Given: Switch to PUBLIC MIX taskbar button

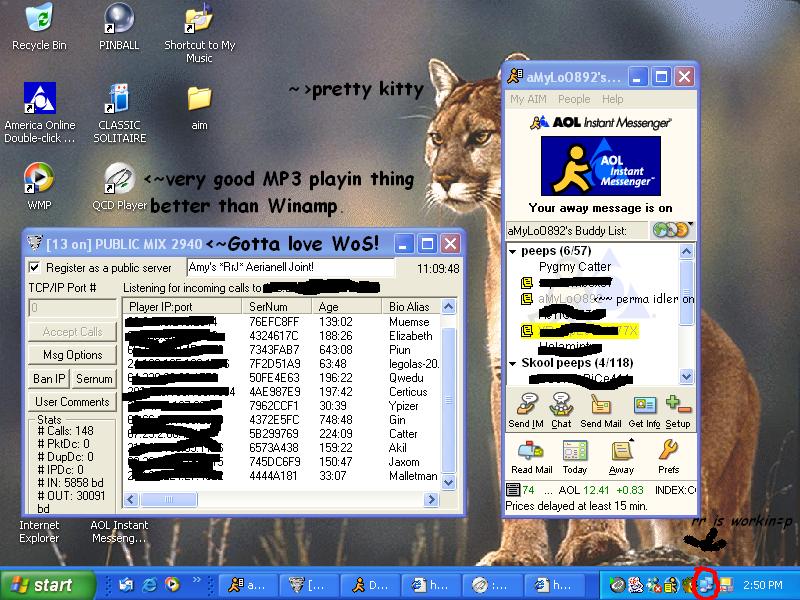Looking at the screenshot, I should click(x=309, y=585).
